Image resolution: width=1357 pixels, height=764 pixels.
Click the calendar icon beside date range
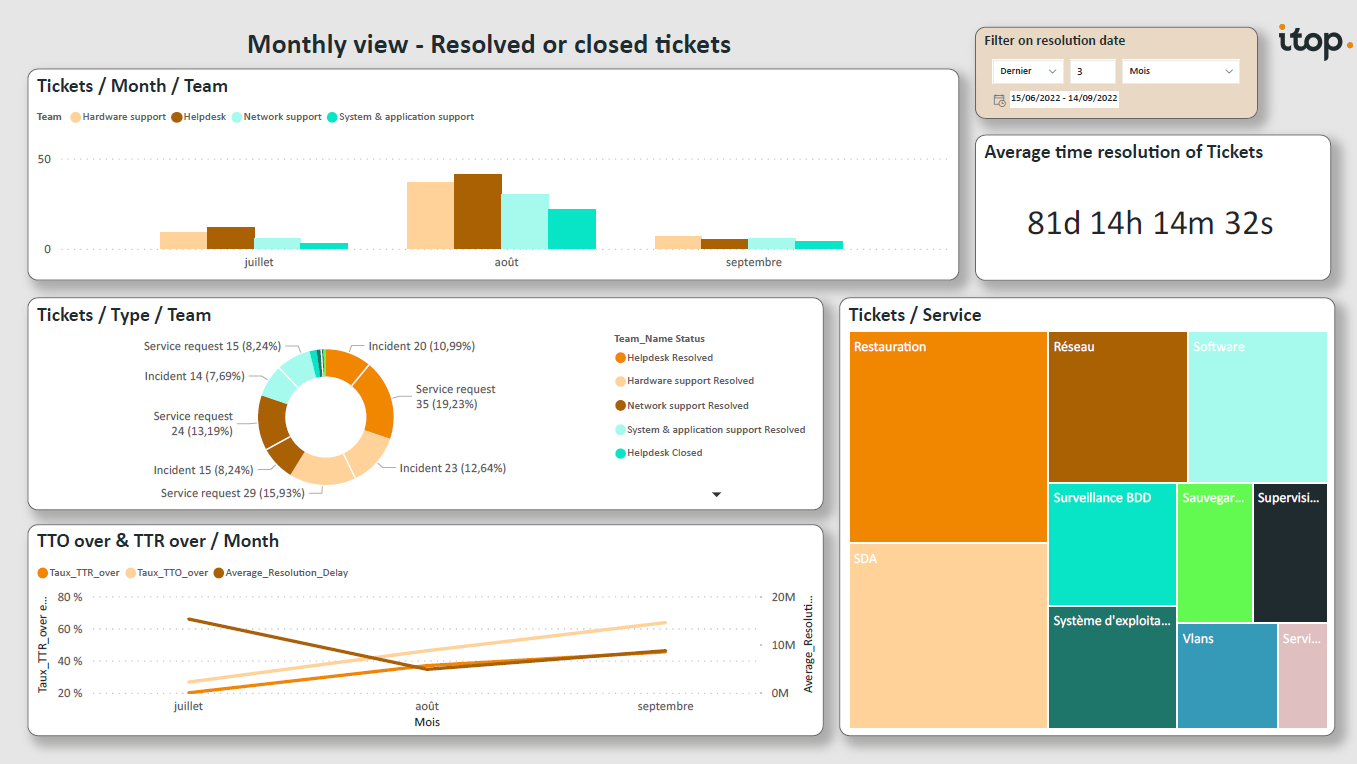pos(999,100)
